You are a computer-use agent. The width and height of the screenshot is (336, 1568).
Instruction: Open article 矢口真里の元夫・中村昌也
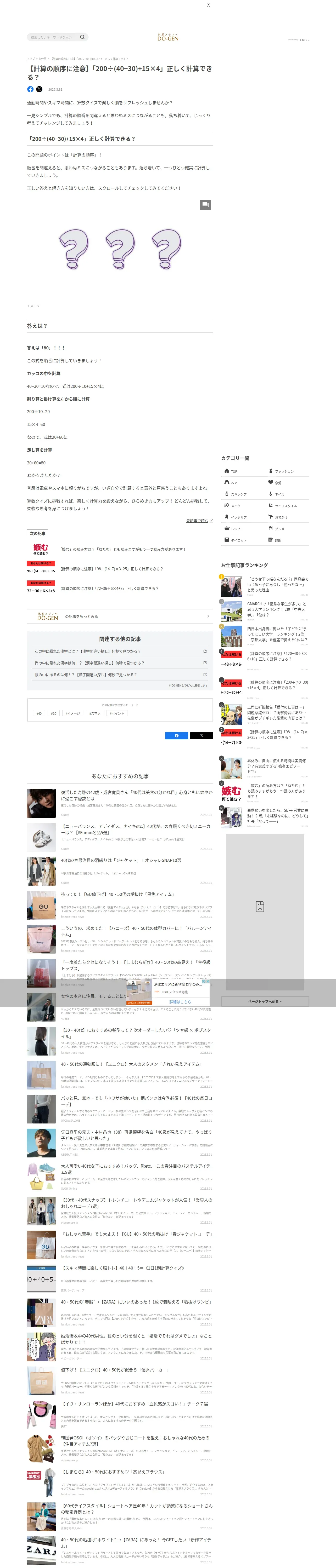[120, 1143]
